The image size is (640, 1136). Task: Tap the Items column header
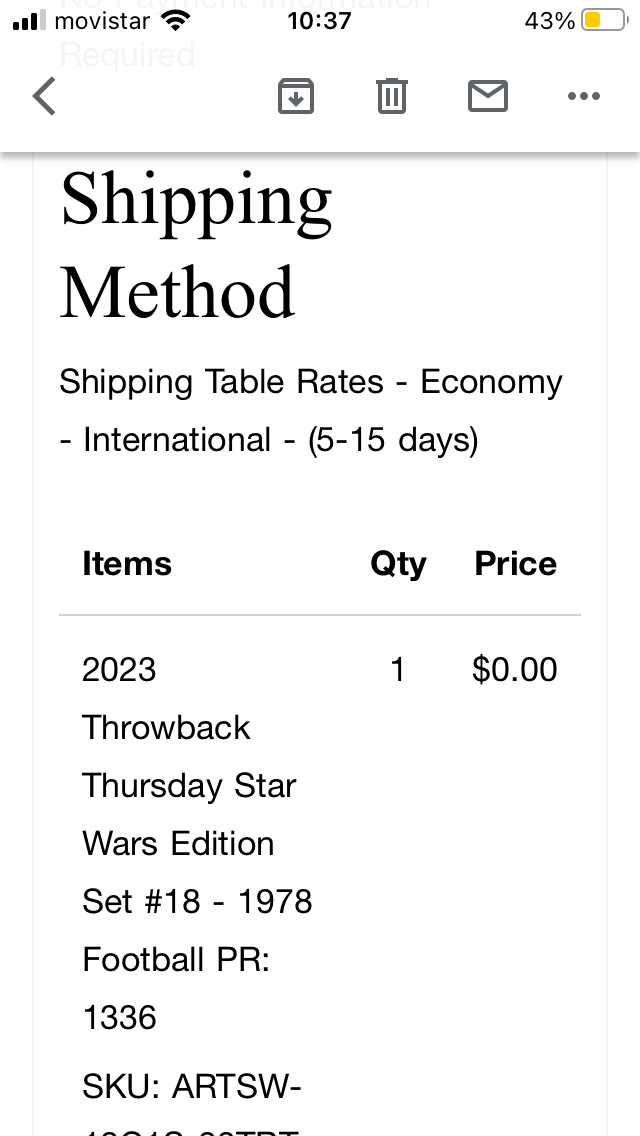pyautogui.click(x=127, y=564)
